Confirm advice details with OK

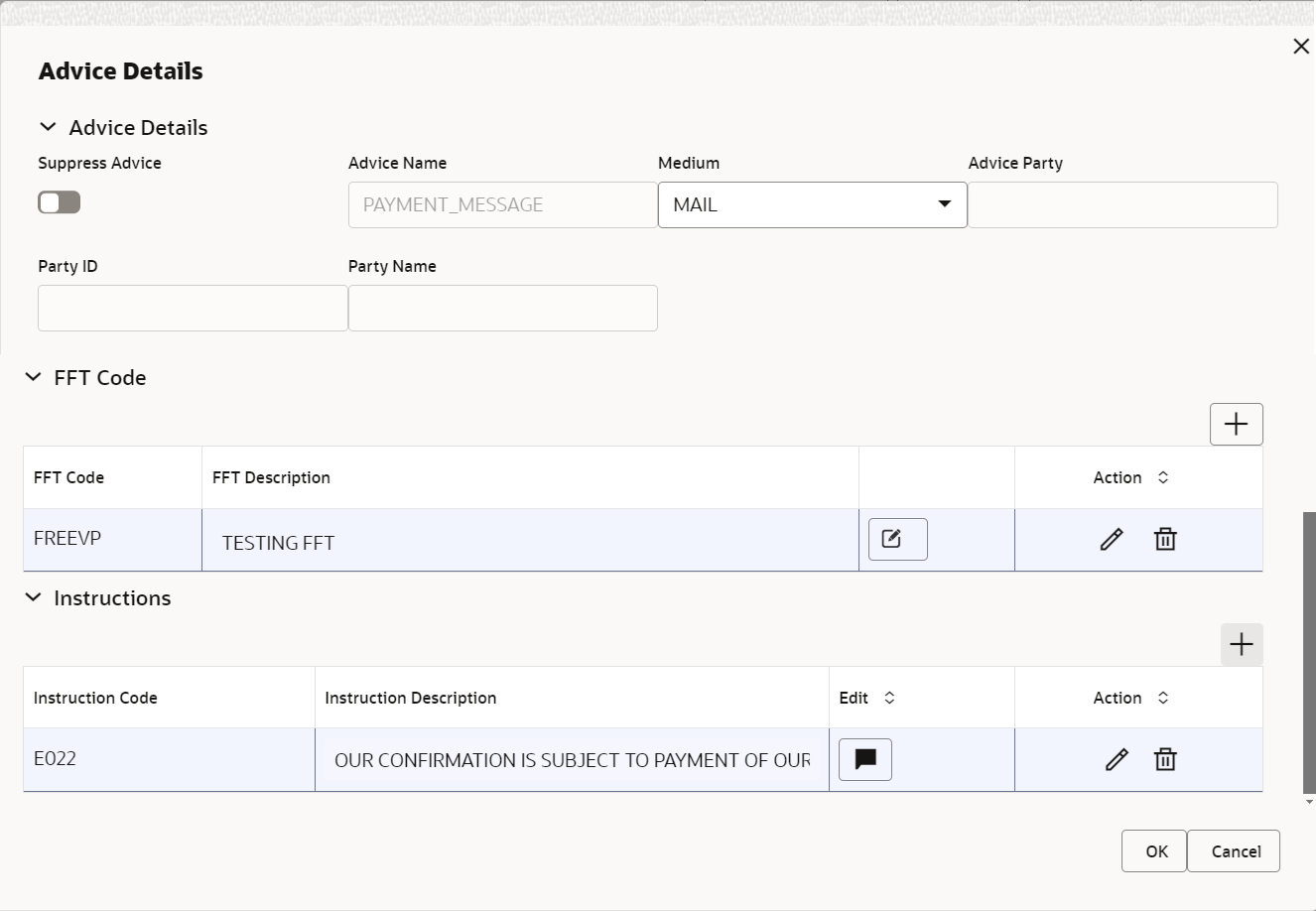tap(1153, 850)
